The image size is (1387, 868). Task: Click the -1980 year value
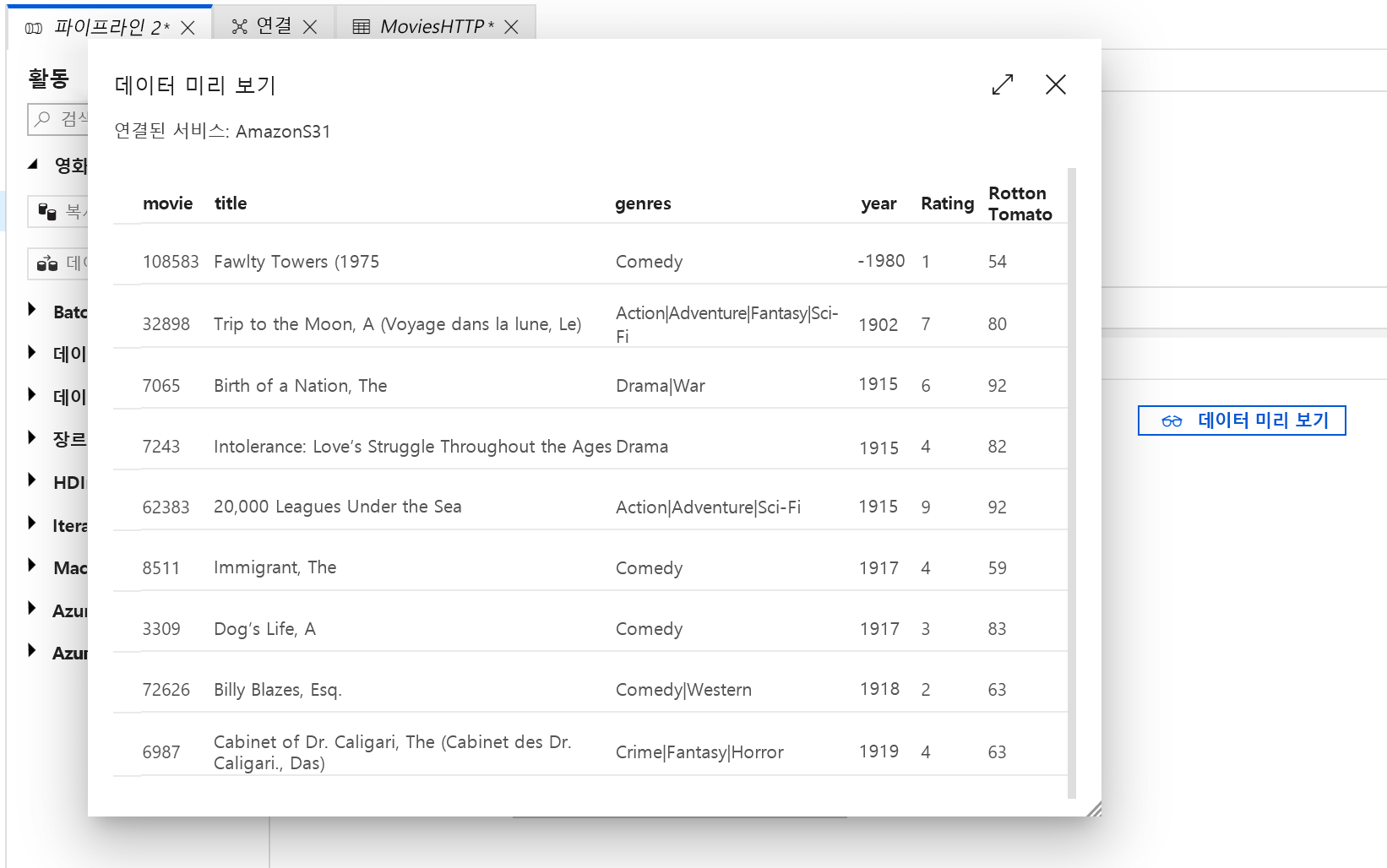(x=881, y=261)
